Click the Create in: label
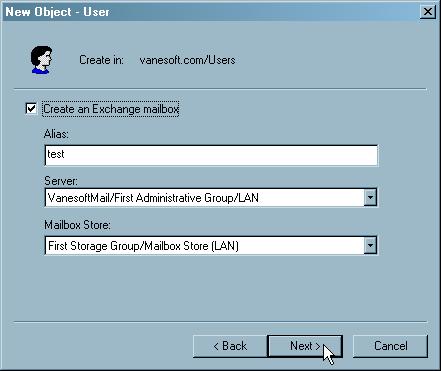This screenshot has height=371, width=441. click(x=101, y=60)
